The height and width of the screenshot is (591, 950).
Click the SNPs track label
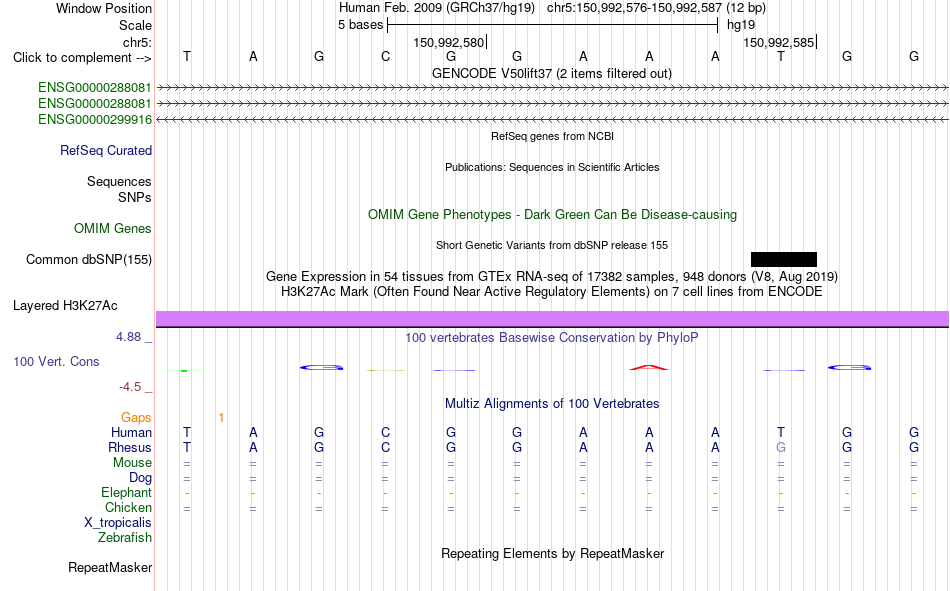pos(135,198)
